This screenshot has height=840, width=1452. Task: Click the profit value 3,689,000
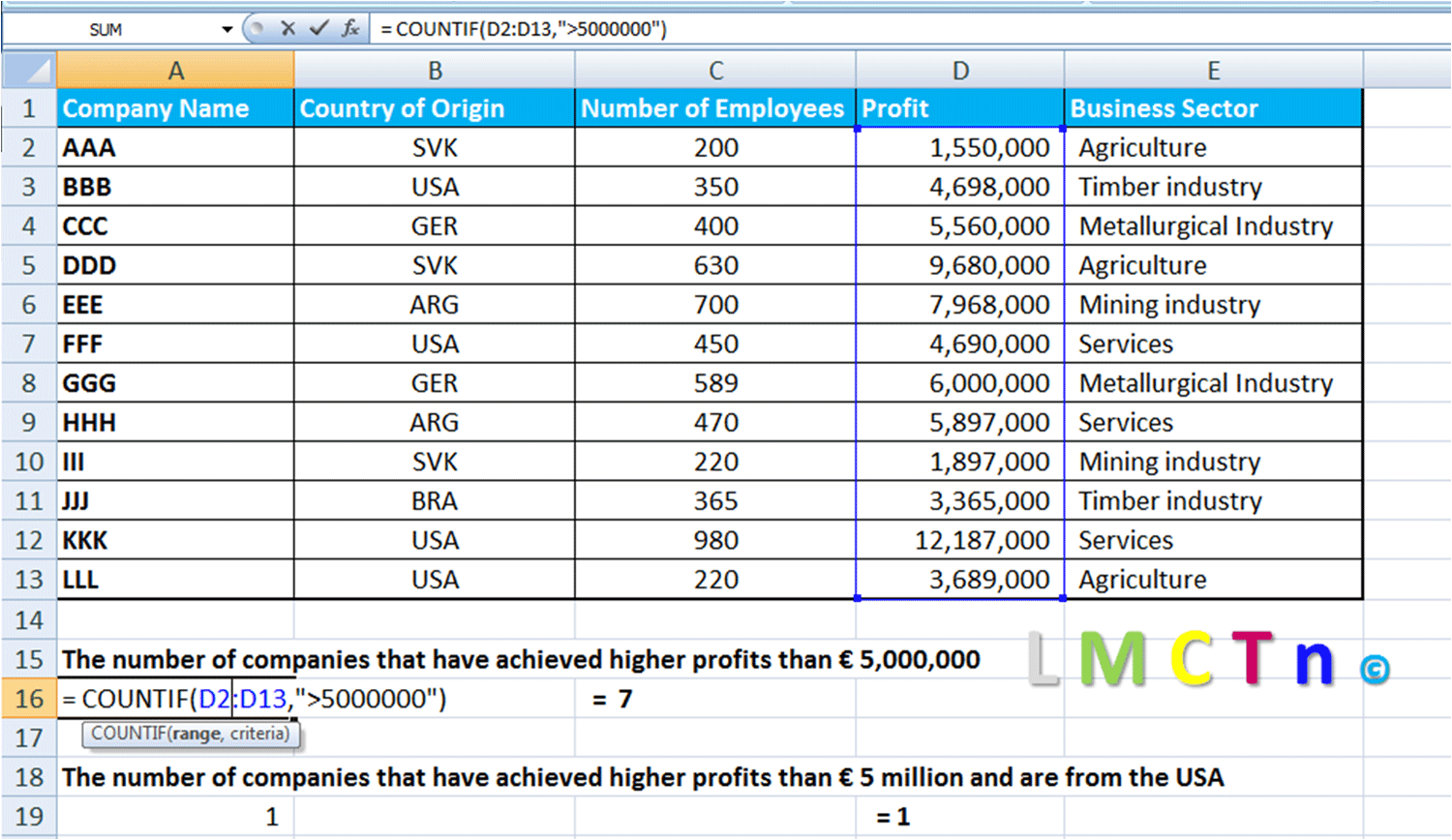960,579
